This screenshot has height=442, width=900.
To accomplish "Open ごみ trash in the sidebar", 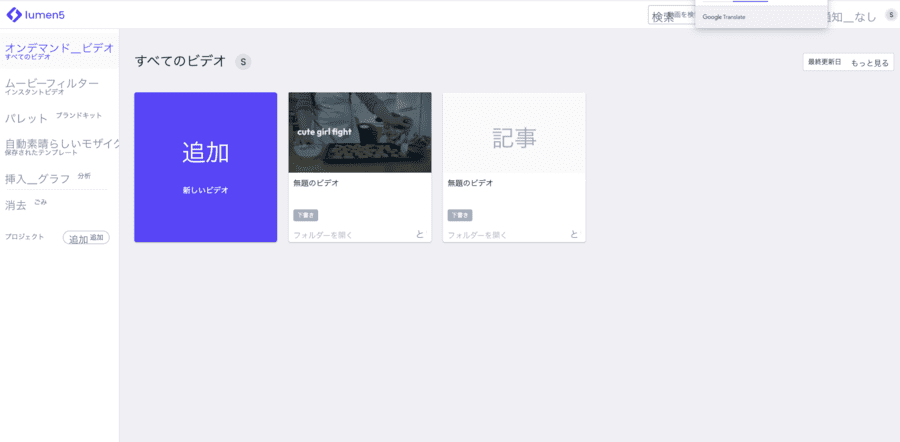I will click(26, 204).
